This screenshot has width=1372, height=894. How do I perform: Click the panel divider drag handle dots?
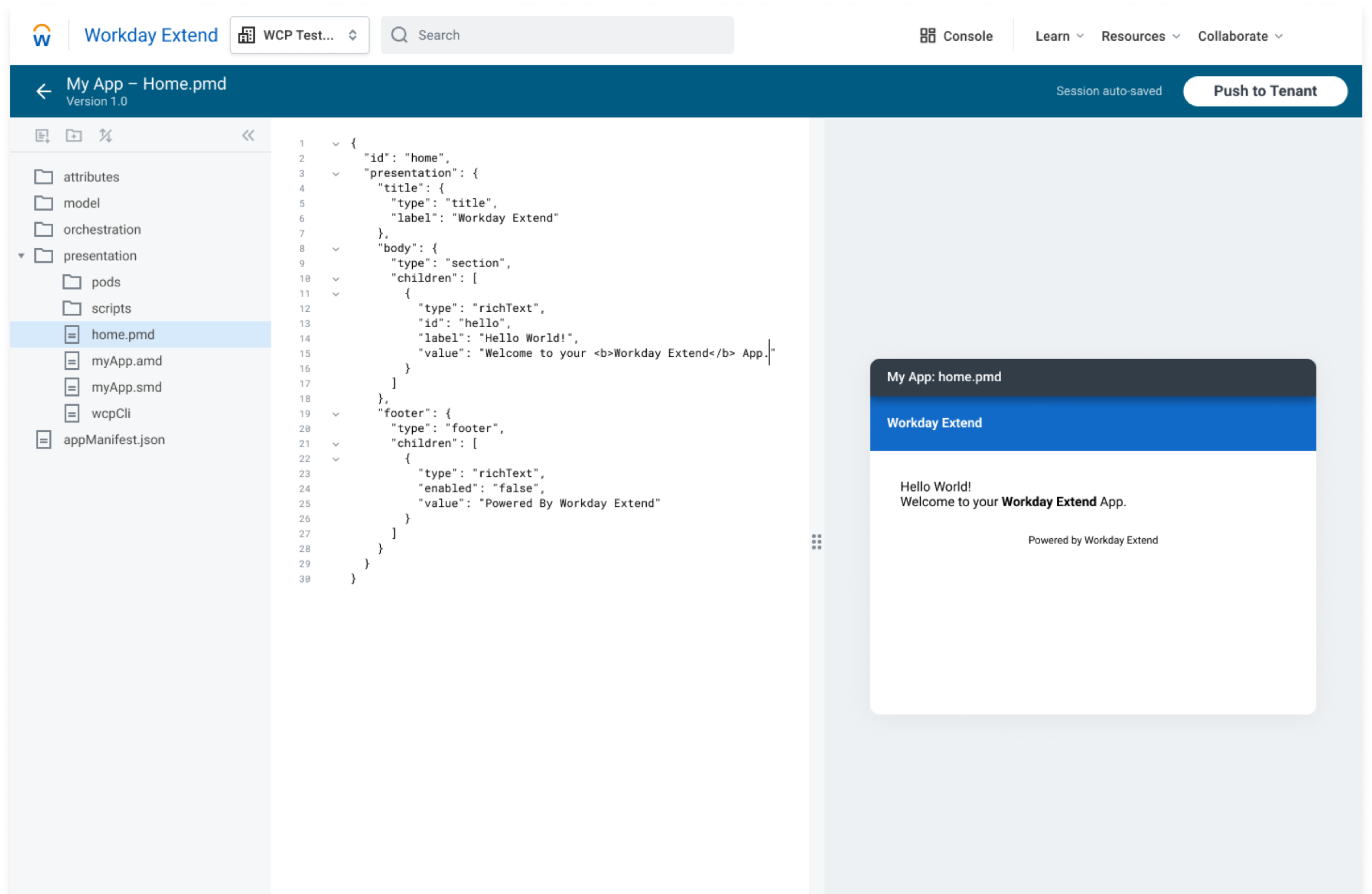pyautogui.click(x=816, y=542)
